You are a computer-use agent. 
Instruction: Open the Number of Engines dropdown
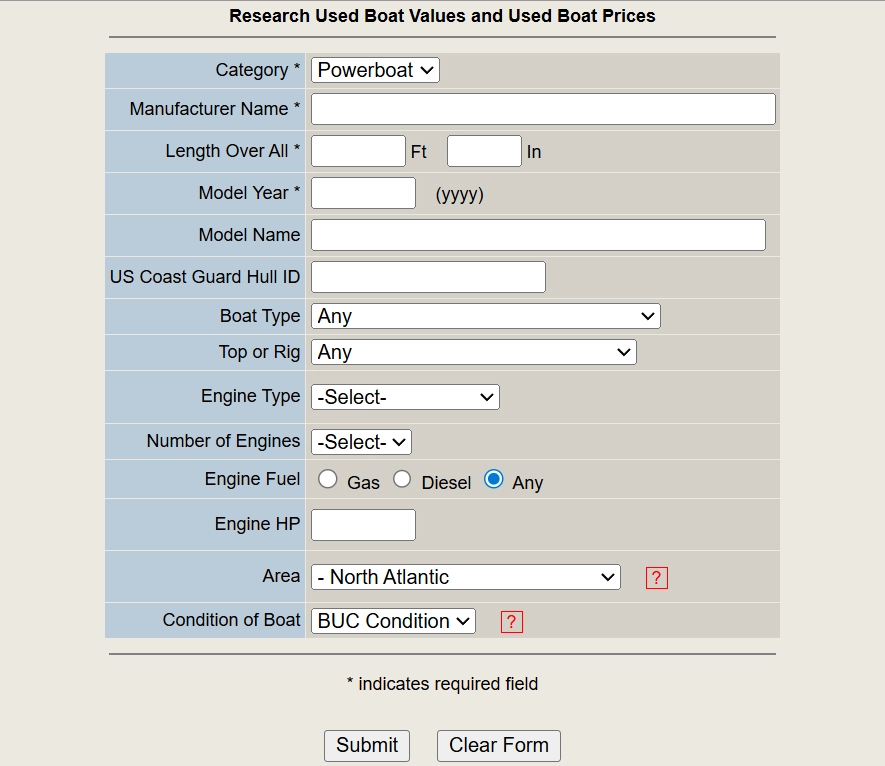pyautogui.click(x=361, y=442)
